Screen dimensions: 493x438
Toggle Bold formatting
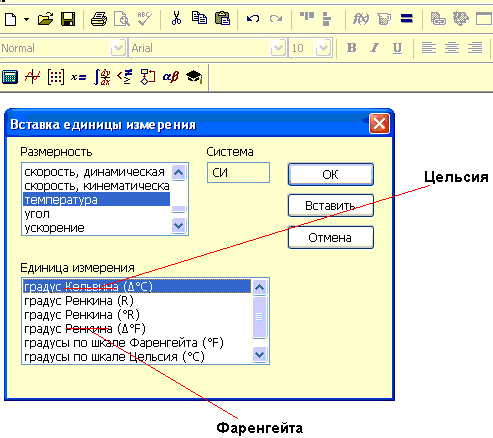point(352,48)
